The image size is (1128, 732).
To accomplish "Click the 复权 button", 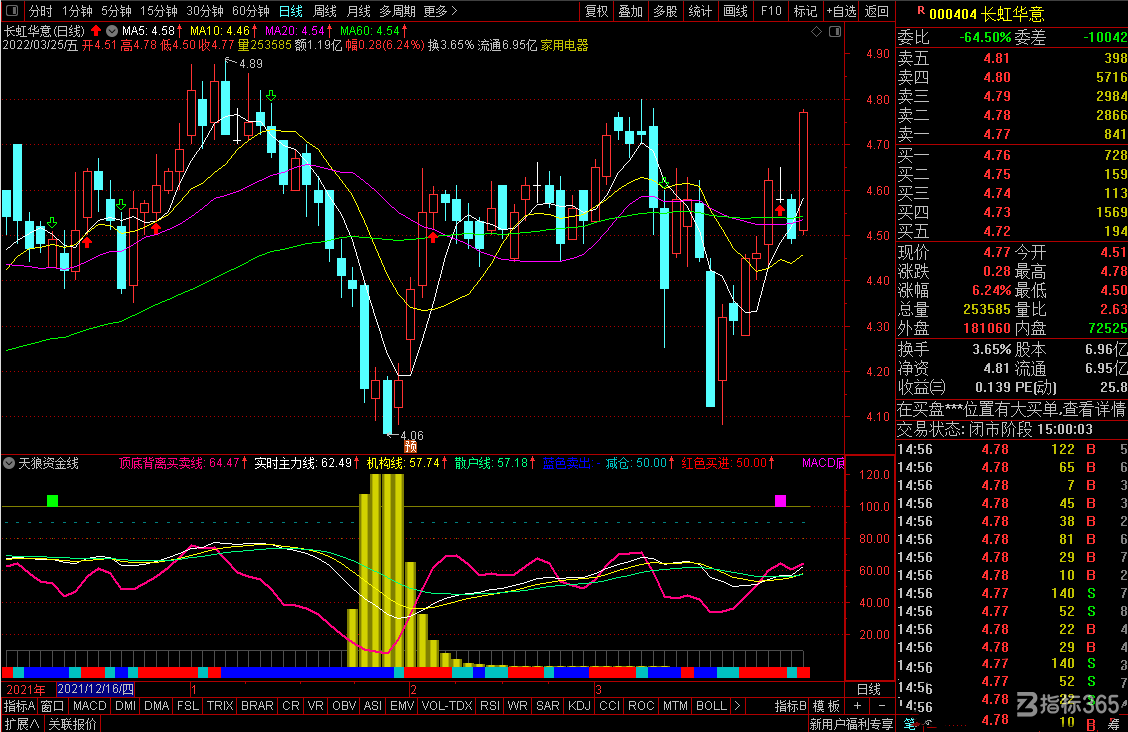I will pos(596,11).
